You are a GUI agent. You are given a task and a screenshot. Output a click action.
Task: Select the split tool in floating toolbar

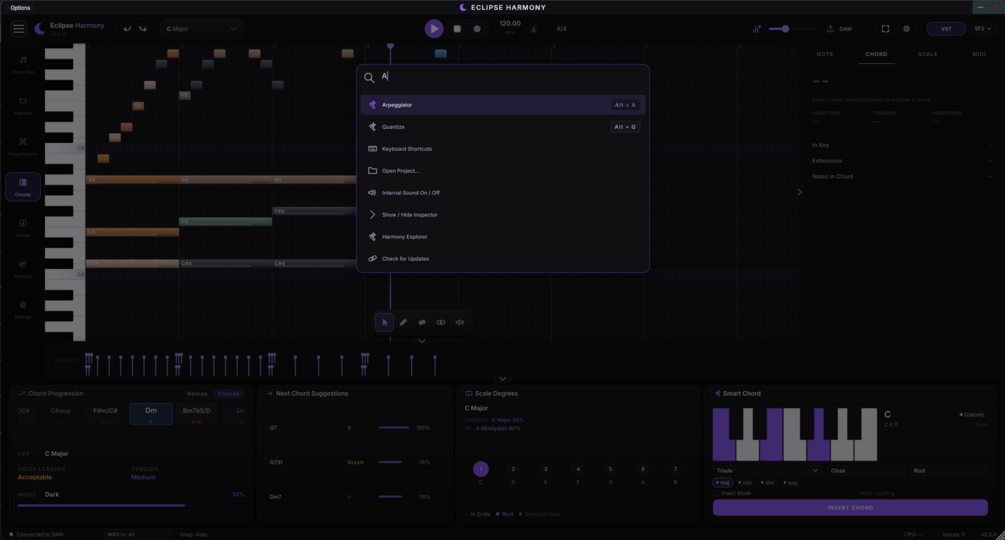[441, 322]
